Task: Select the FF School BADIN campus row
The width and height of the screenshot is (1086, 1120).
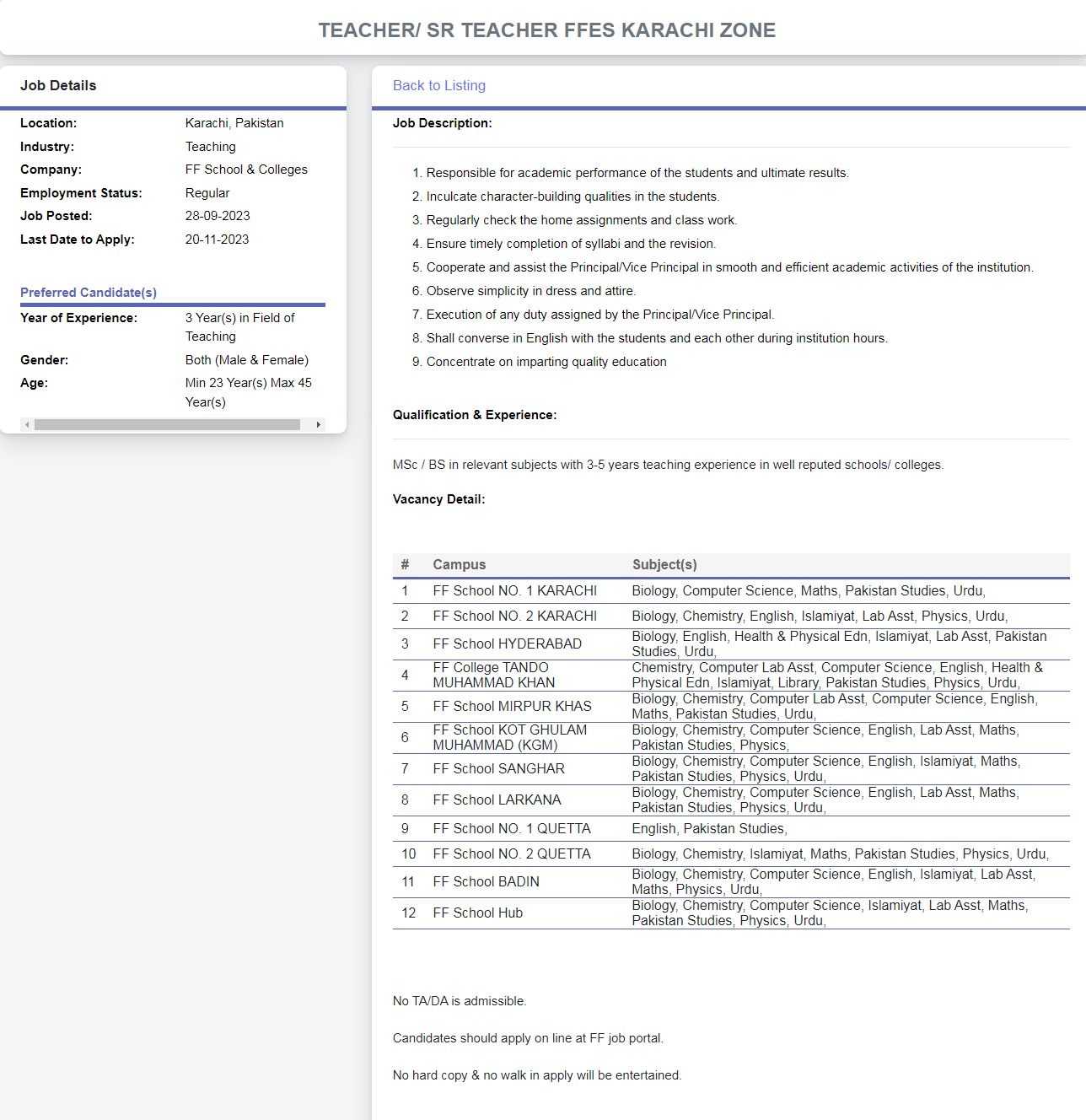Action: click(x=486, y=882)
